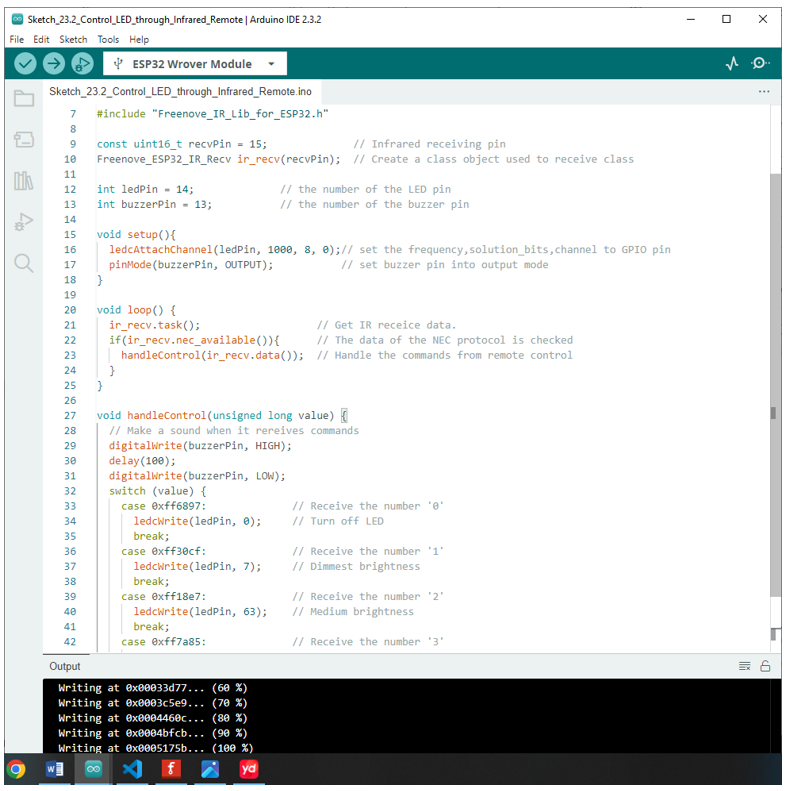This screenshot has width=788, height=791.
Task: Click the Verify checkmark button
Action: (x=25, y=64)
